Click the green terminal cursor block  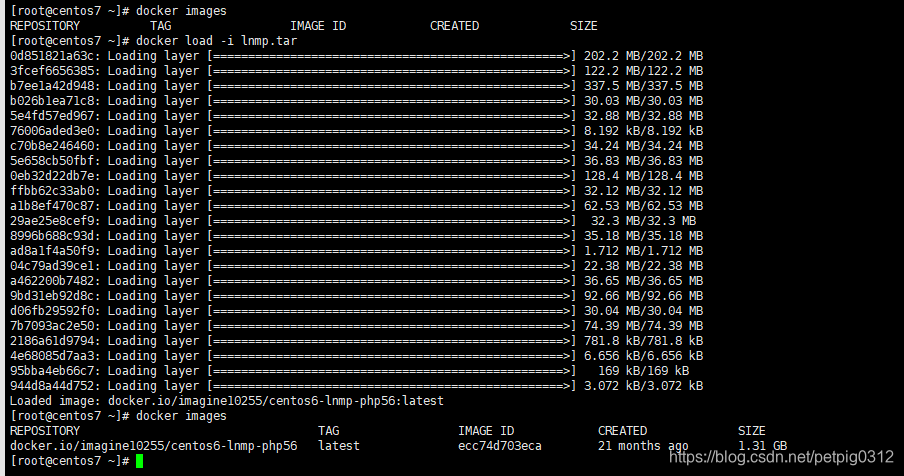tap(139, 460)
